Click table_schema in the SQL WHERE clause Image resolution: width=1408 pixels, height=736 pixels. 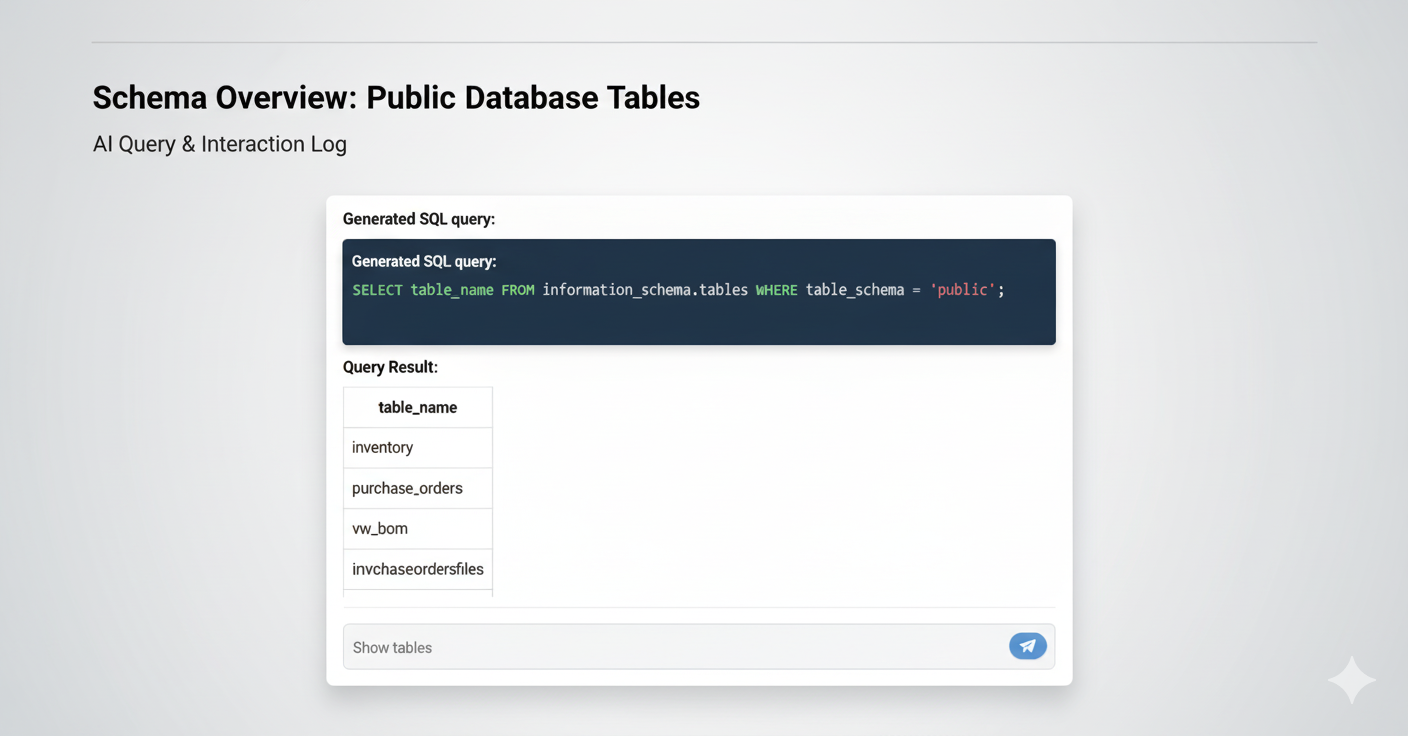(854, 290)
